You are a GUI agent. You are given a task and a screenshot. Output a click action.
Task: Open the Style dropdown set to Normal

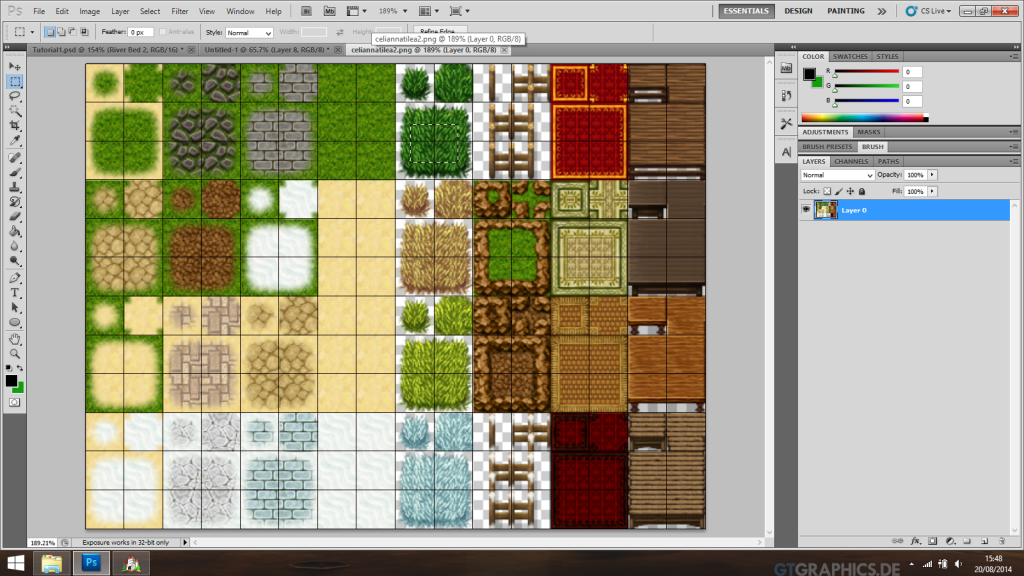[x=249, y=32]
